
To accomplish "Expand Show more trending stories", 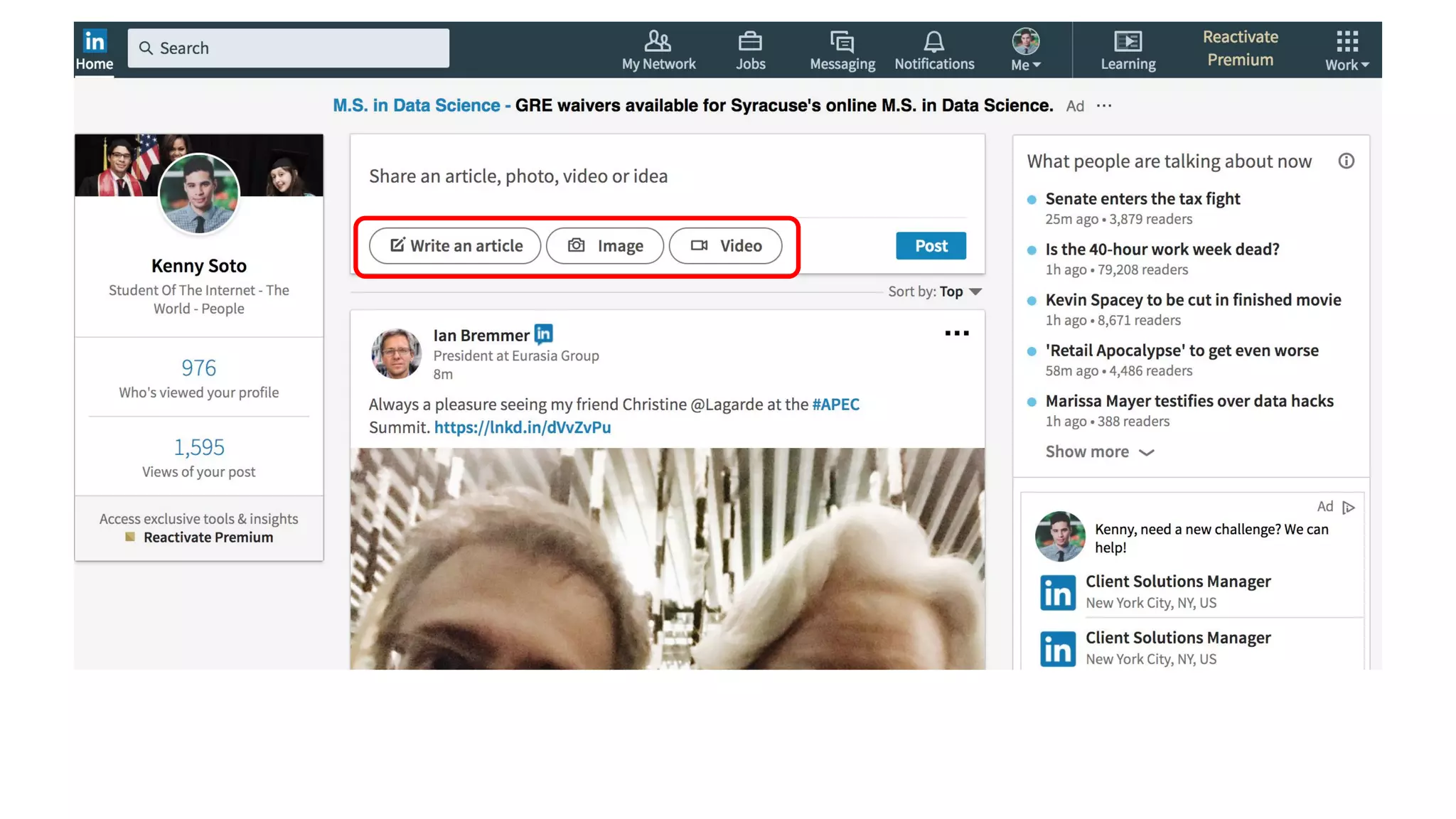I will pyautogui.click(x=1099, y=452).
